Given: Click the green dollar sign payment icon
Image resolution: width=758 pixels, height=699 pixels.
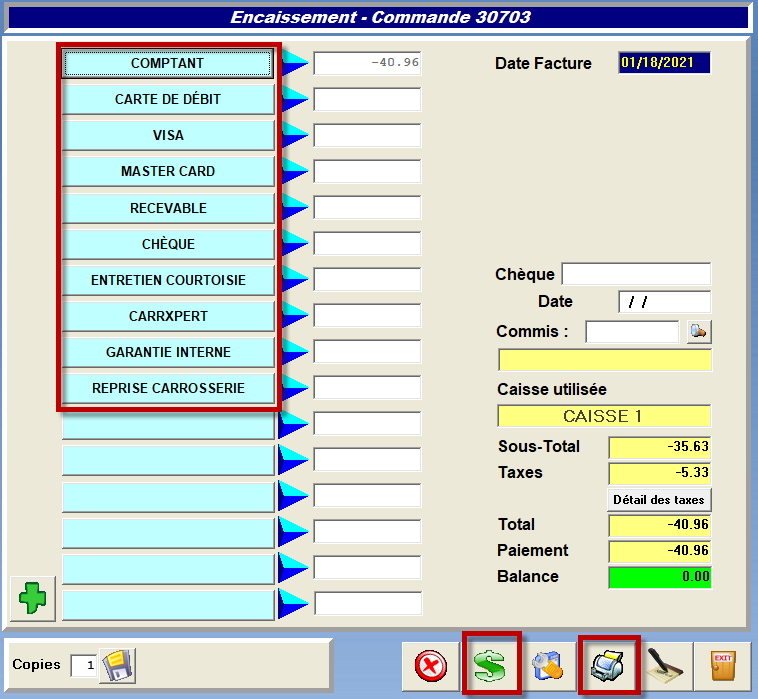Looking at the screenshot, I should pos(490,666).
